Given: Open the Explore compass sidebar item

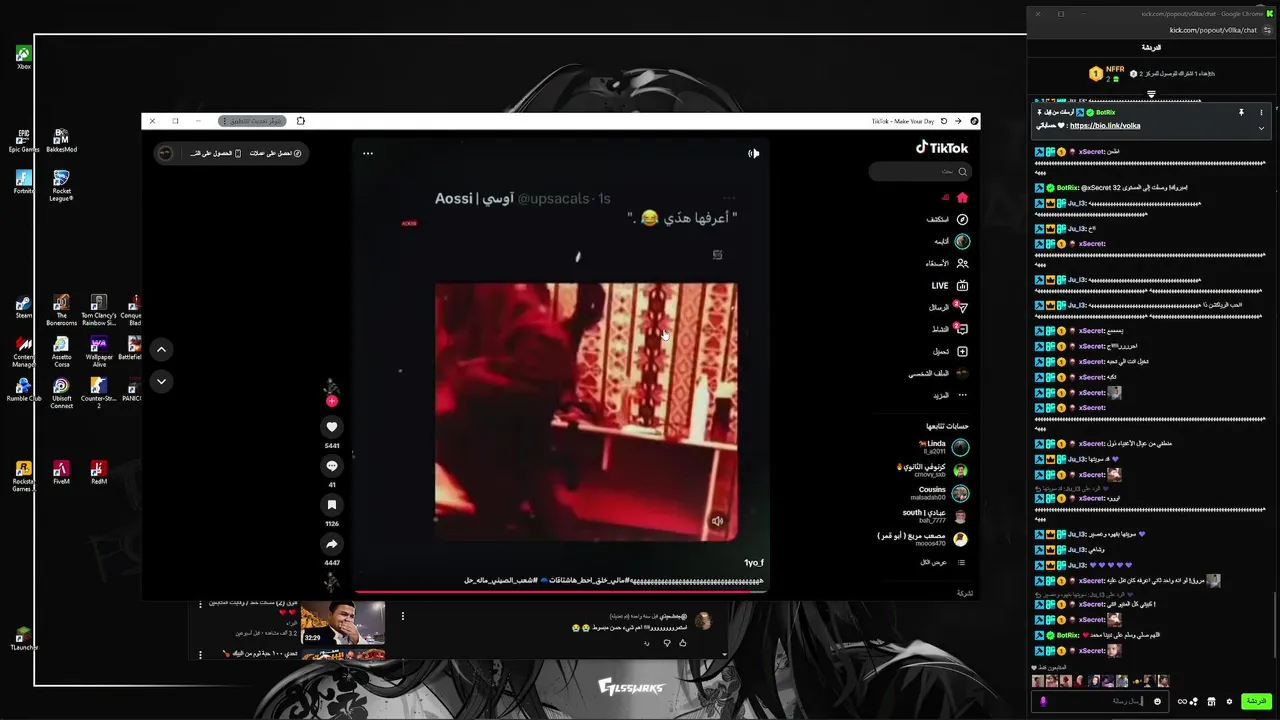Looking at the screenshot, I should click(962, 219).
